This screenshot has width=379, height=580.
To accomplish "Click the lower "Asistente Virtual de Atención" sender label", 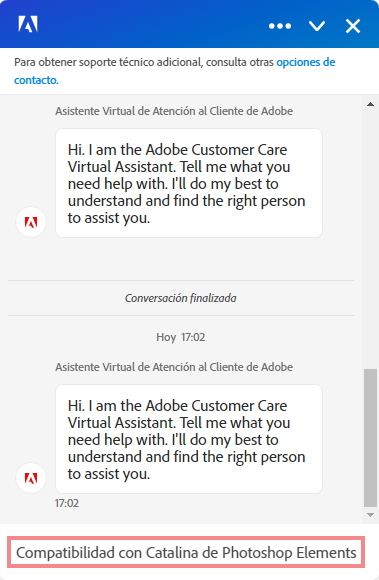I will pos(174,367).
